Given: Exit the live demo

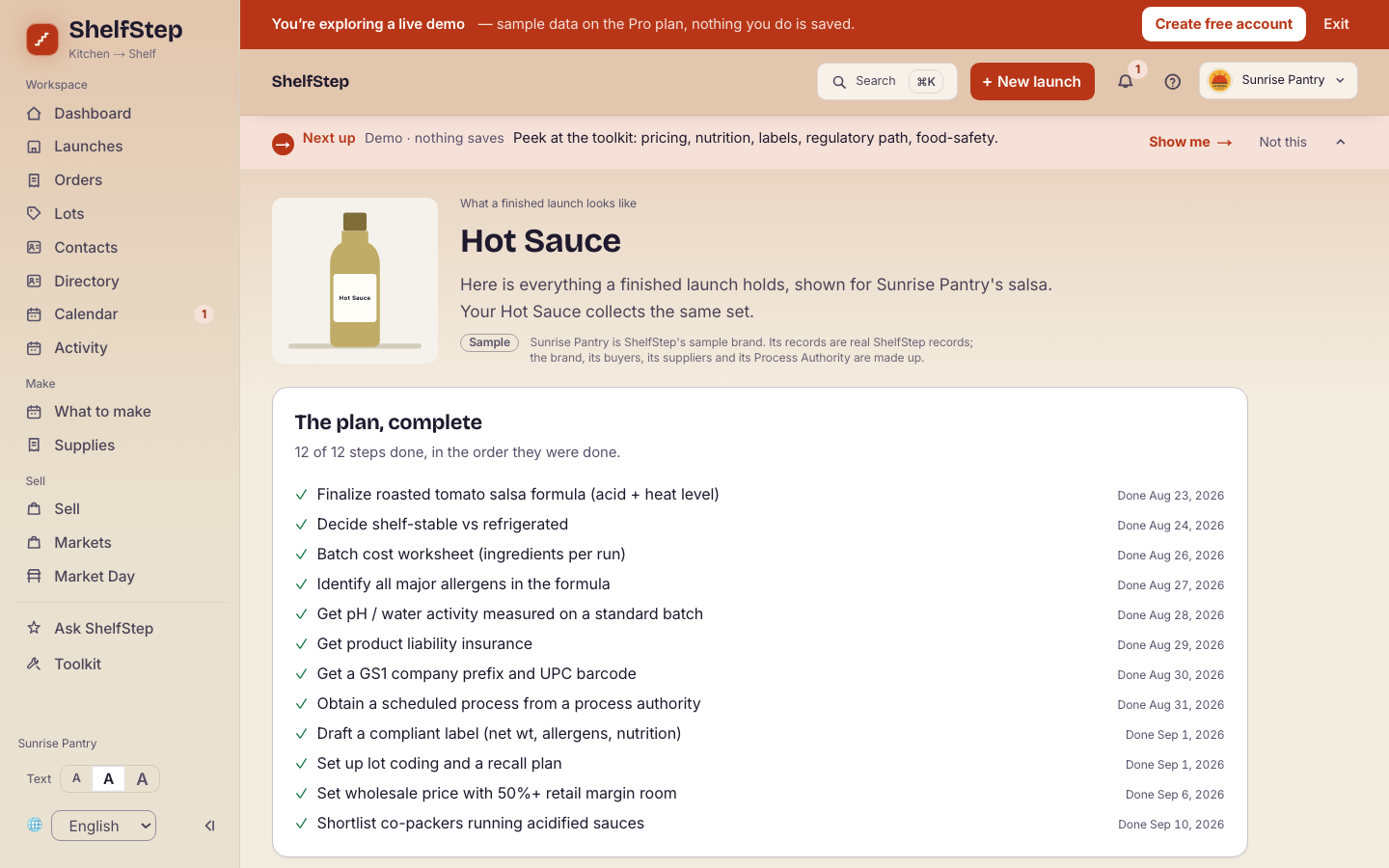Looking at the screenshot, I should click(1336, 24).
